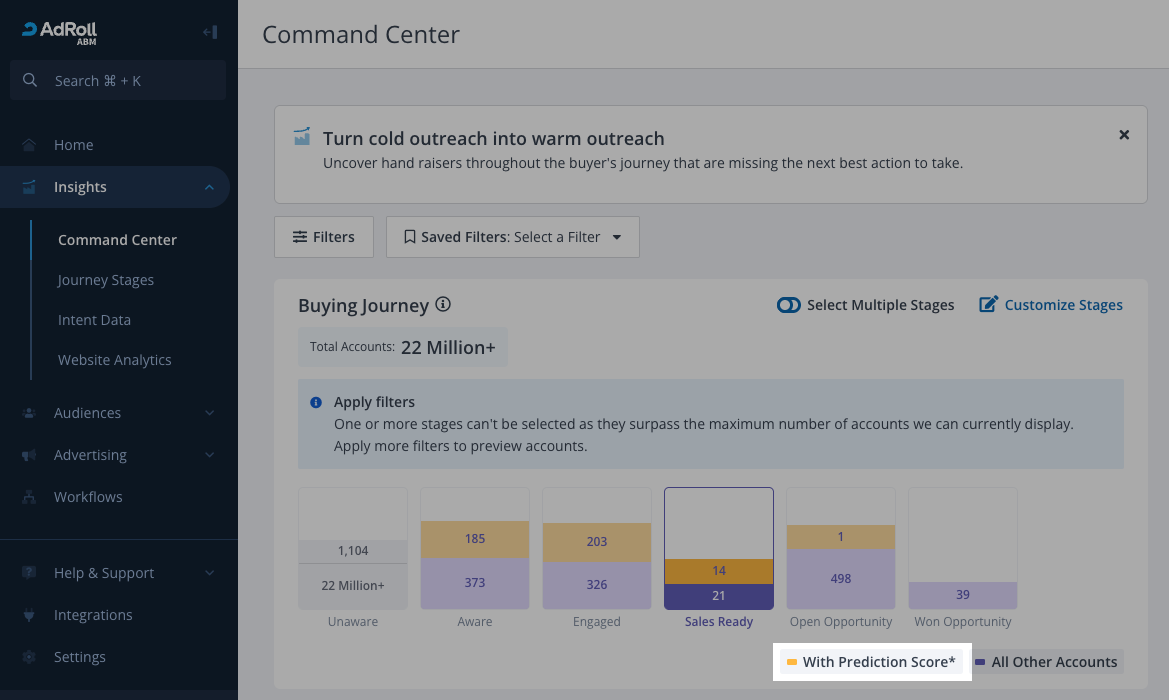Open the Saved Filters dropdown
The image size is (1169, 700).
click(x=512, y=237)
